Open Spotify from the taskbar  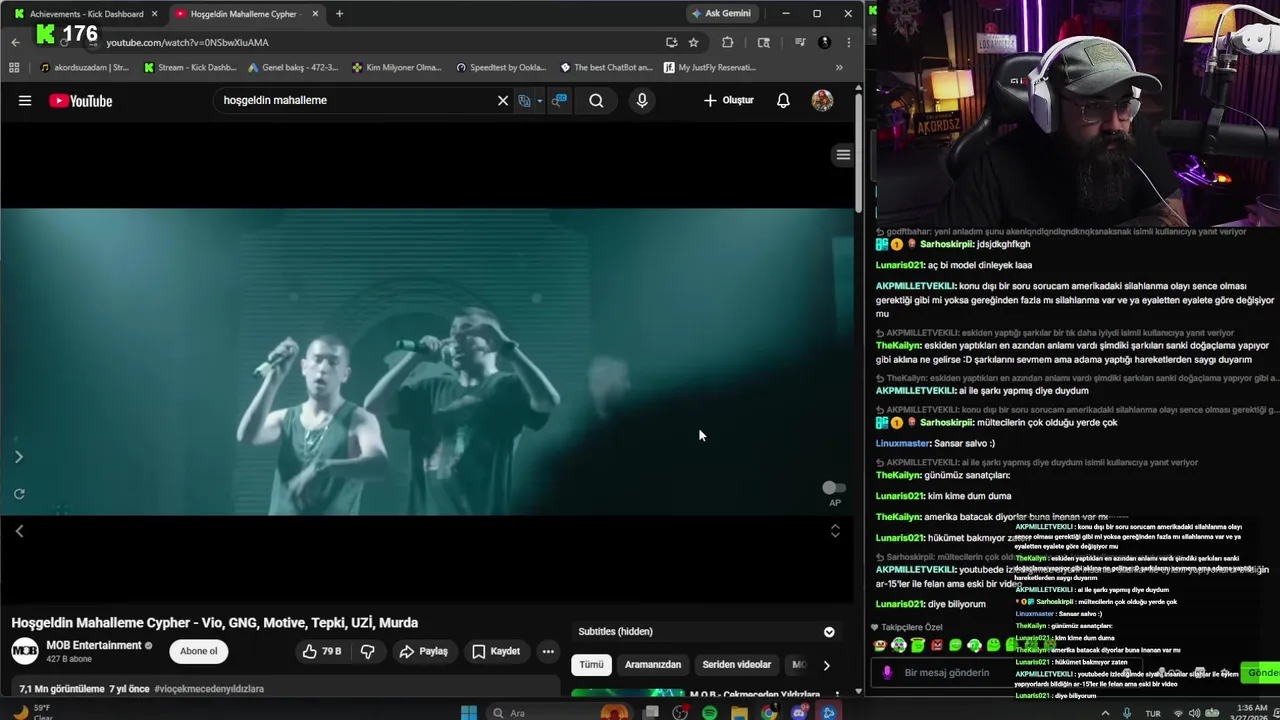(x=709, y=713)
